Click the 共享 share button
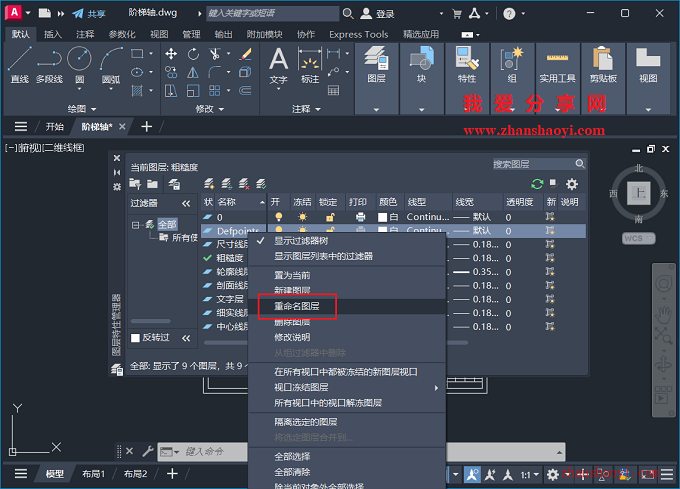 click(88, 13)
